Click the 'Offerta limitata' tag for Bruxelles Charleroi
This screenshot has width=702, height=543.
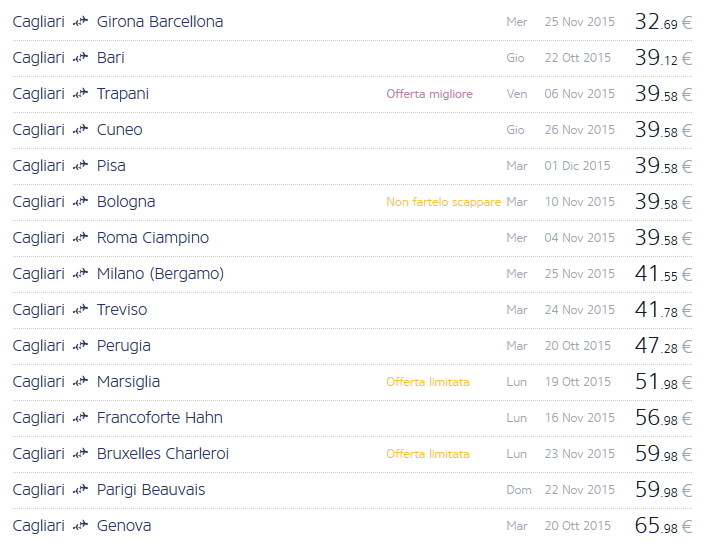pyautogui.click(x=428, y=454)
